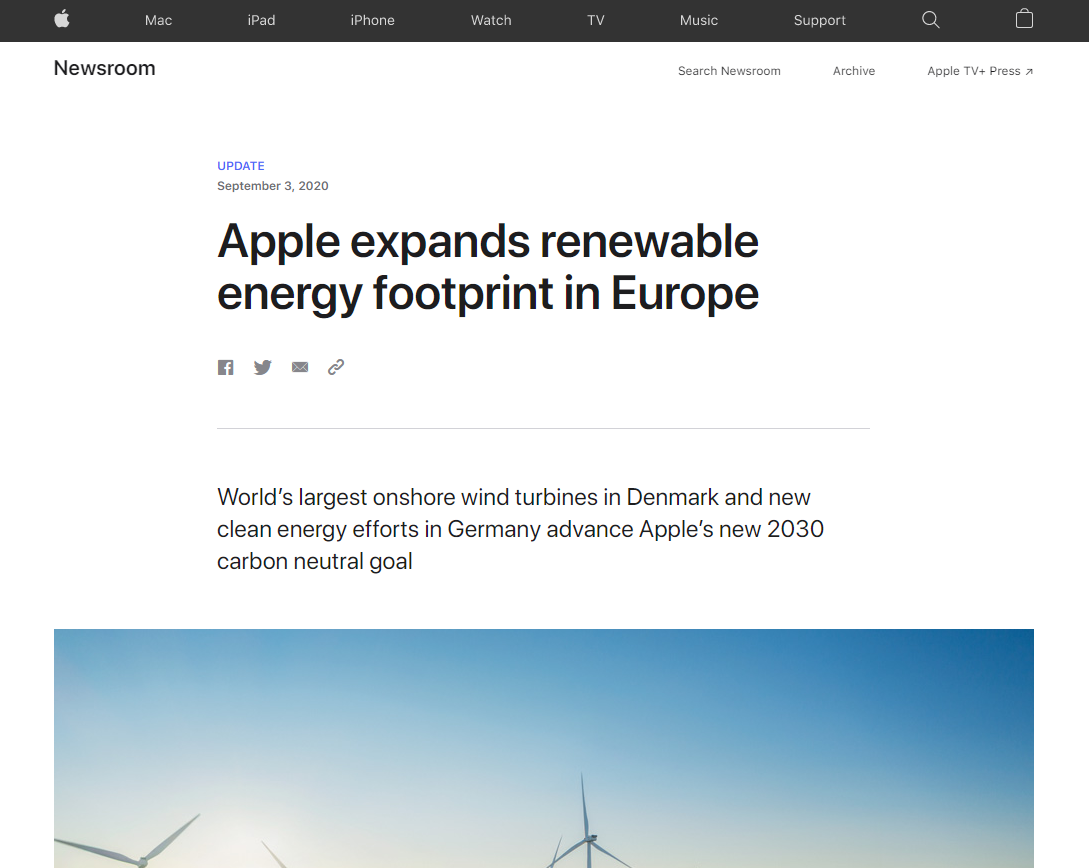
Task: Open the Mac menu item
Action: (x=158, y=20)
